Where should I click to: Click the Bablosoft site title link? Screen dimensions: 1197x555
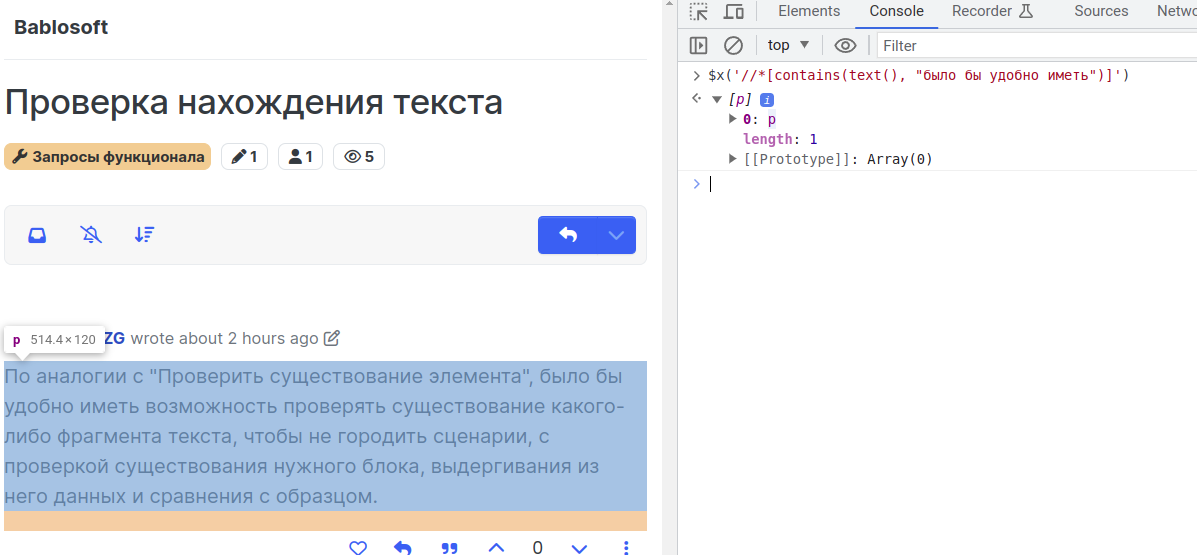click(61, 27)
